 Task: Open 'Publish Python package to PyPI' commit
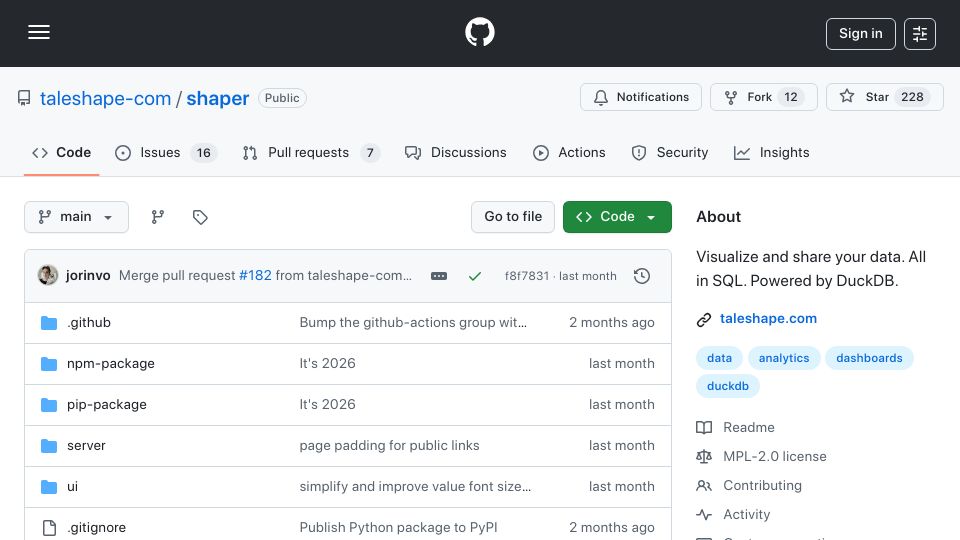399,528
